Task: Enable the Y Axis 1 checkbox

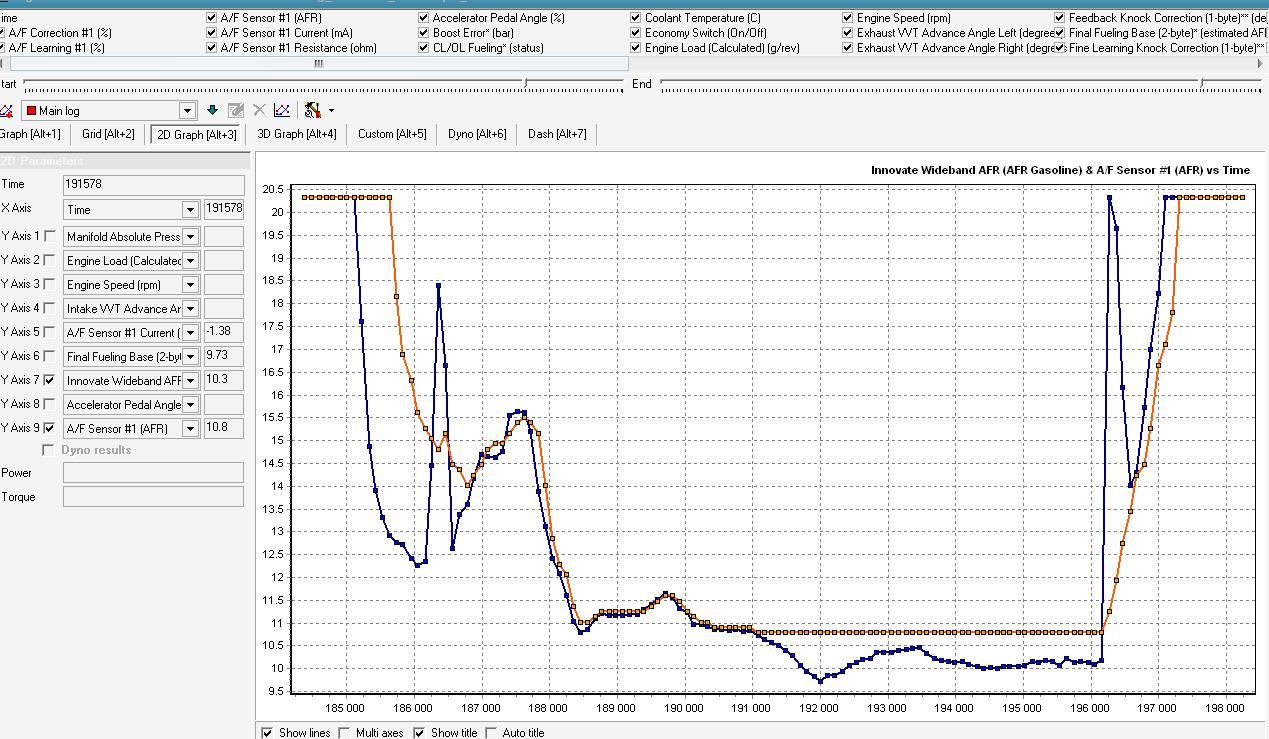Action: [50, 236]
